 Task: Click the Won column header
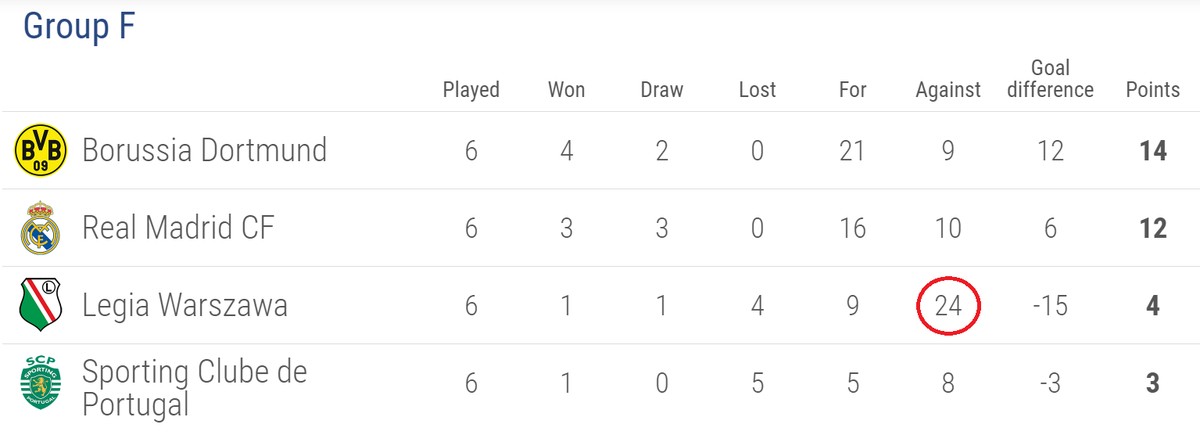click(566, 90)
